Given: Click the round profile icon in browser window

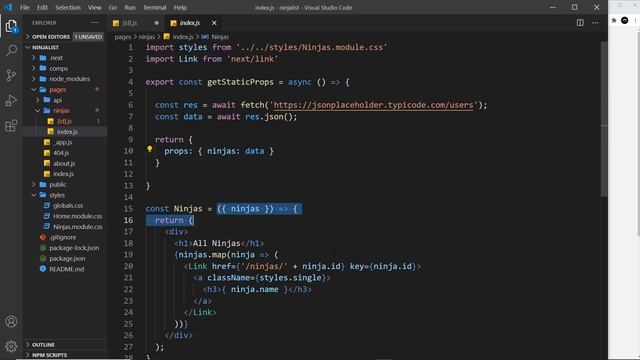Looking at the screenshot, I should (x=624, y=20).
